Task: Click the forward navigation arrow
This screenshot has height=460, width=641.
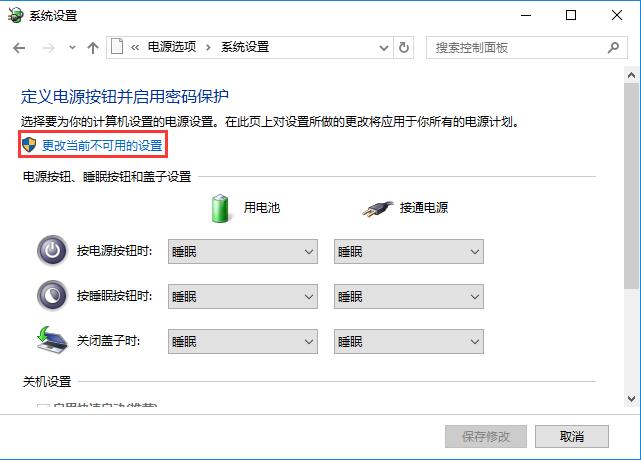Action: (x=46, y=47)
